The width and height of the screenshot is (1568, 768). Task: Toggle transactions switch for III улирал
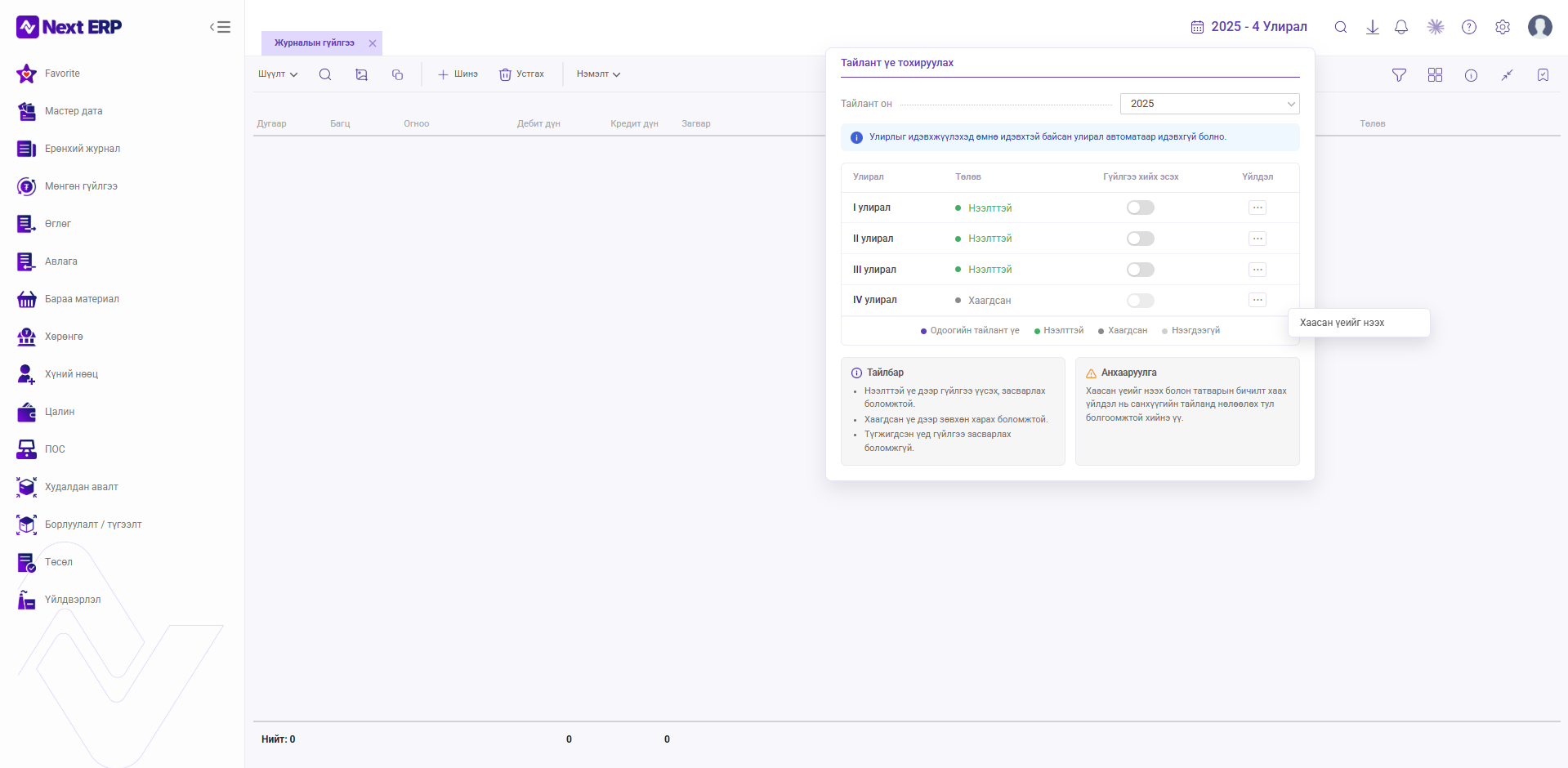pos(1141,270)
